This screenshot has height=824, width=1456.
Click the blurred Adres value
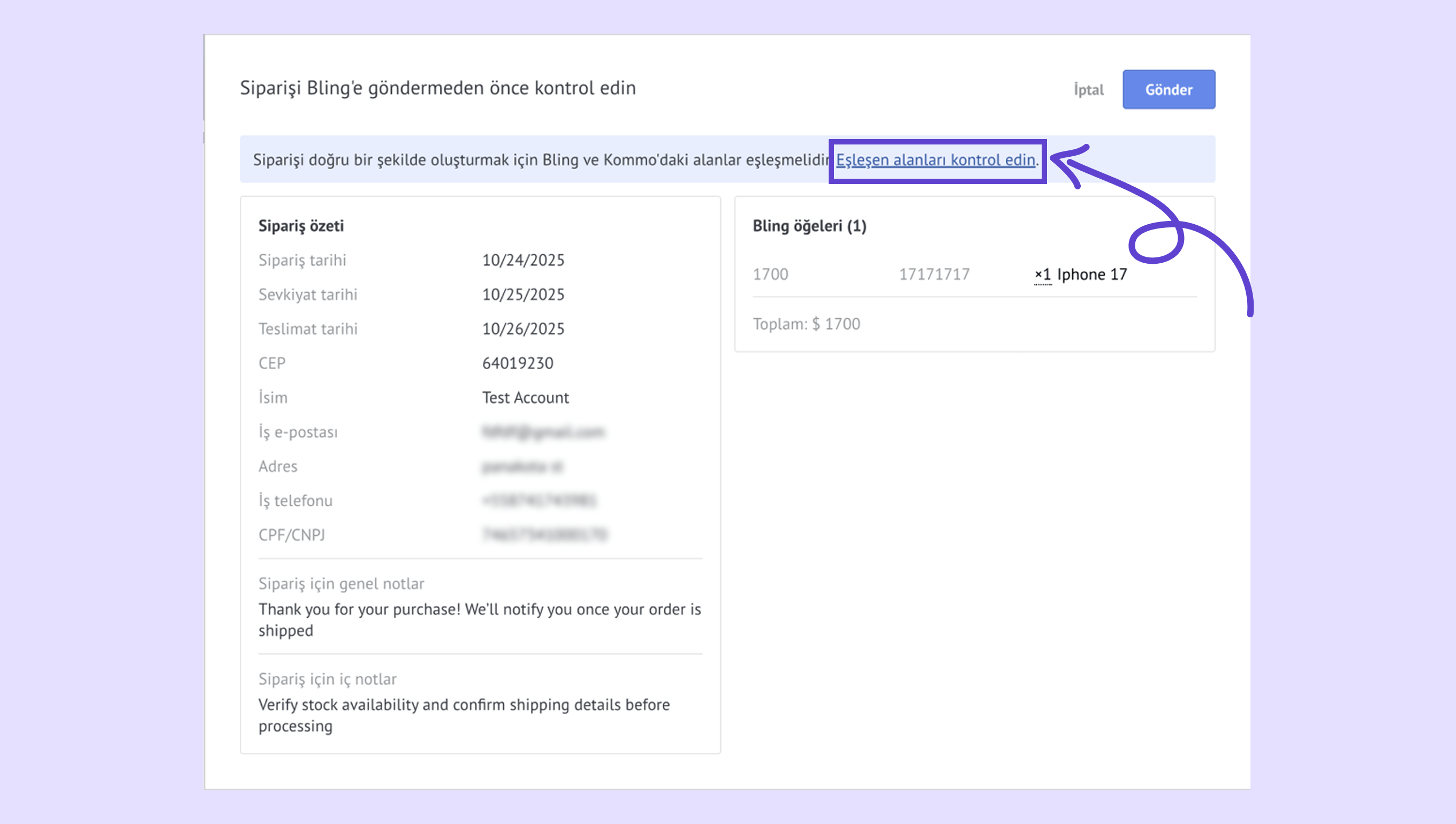522,467
